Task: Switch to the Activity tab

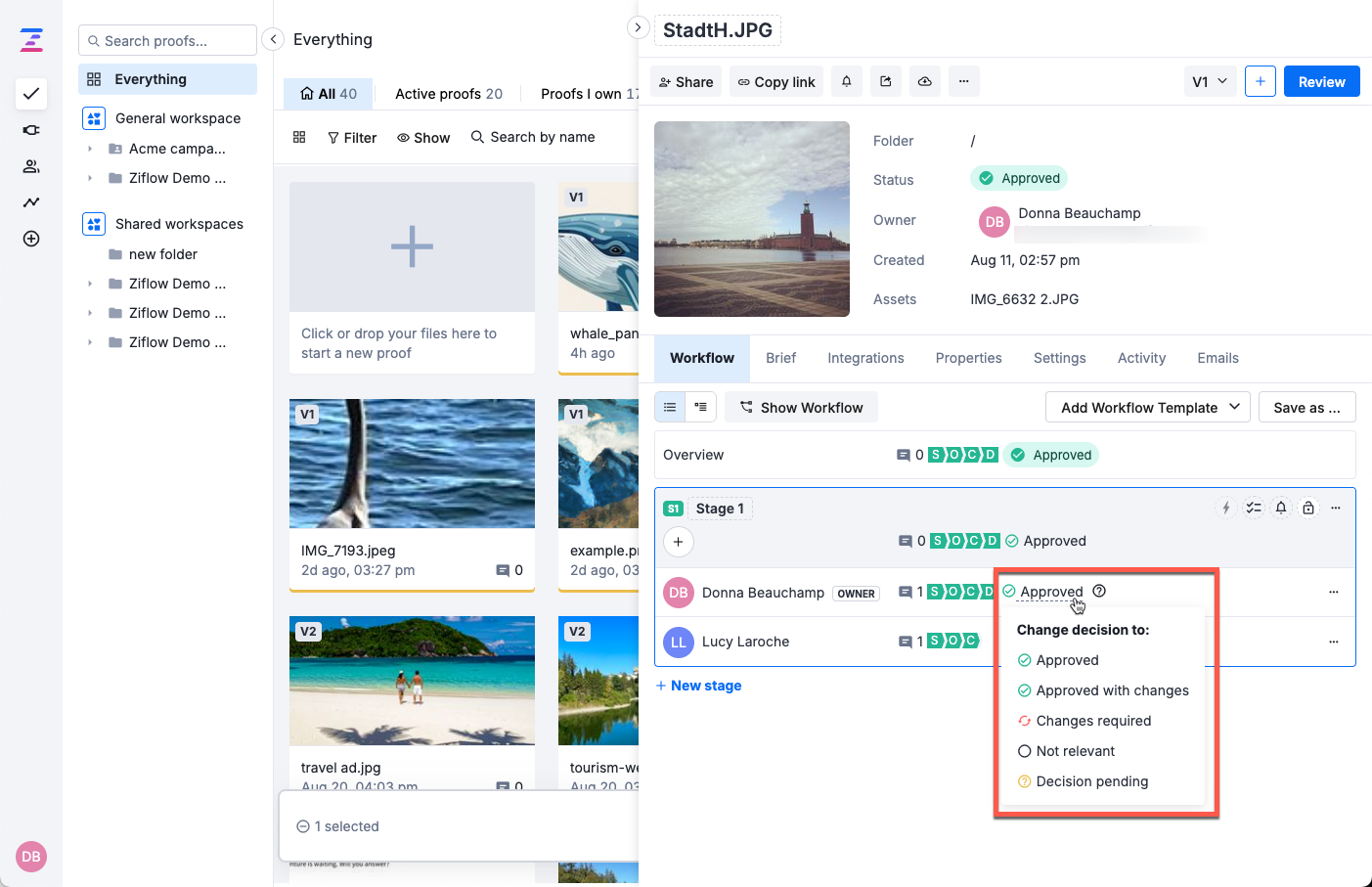Action: [1141, 358]
